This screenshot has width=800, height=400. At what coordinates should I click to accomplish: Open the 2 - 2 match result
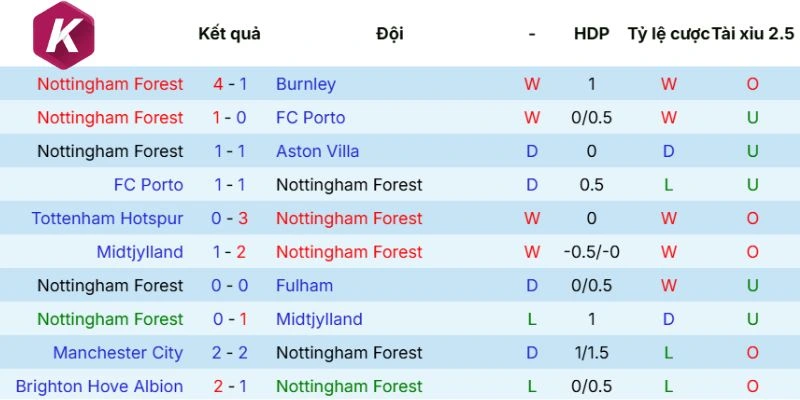229,352
